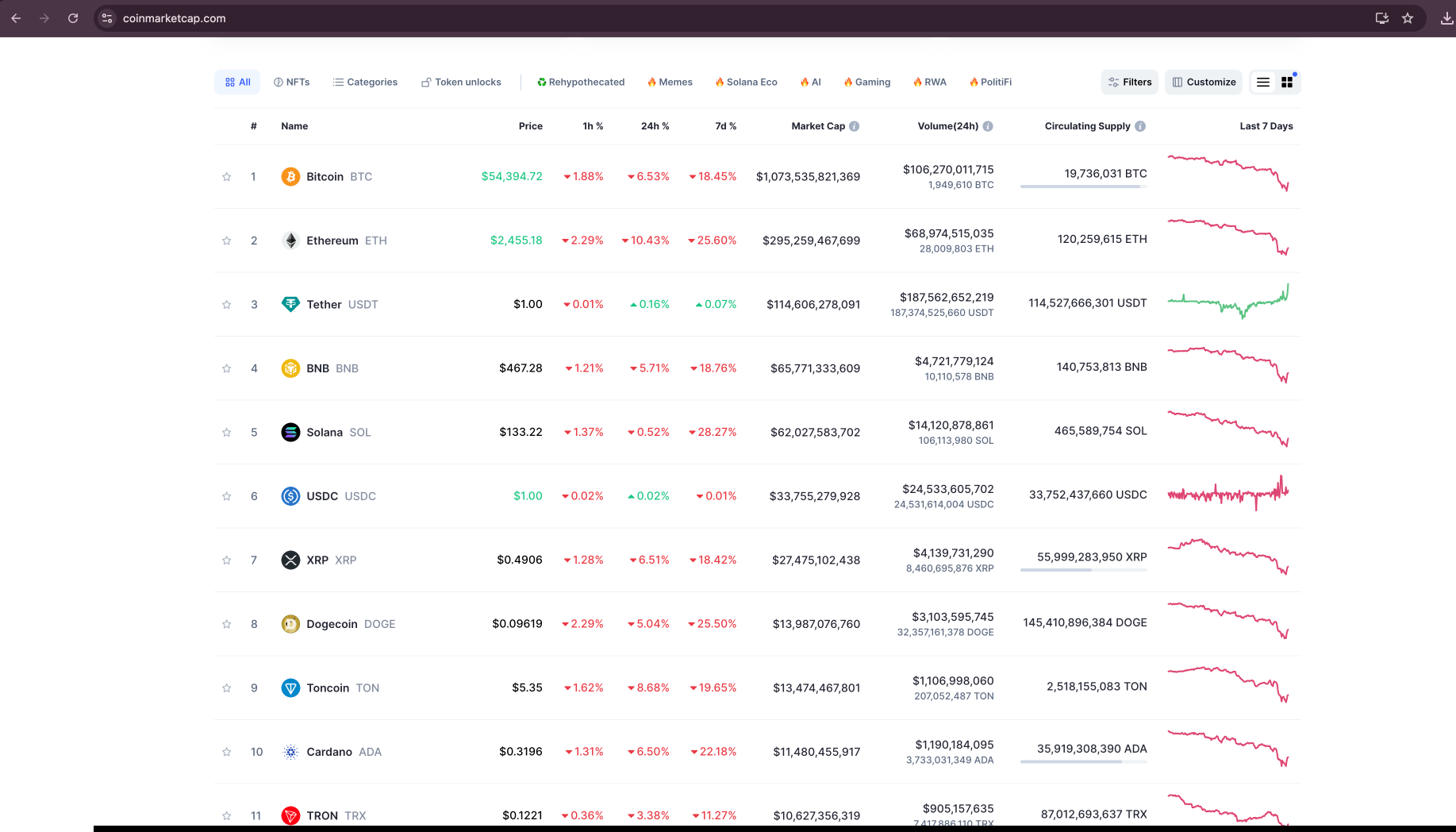Star Dogecoin for the watchlist
Screen dimensions: 1456x832
coord(227,624)
